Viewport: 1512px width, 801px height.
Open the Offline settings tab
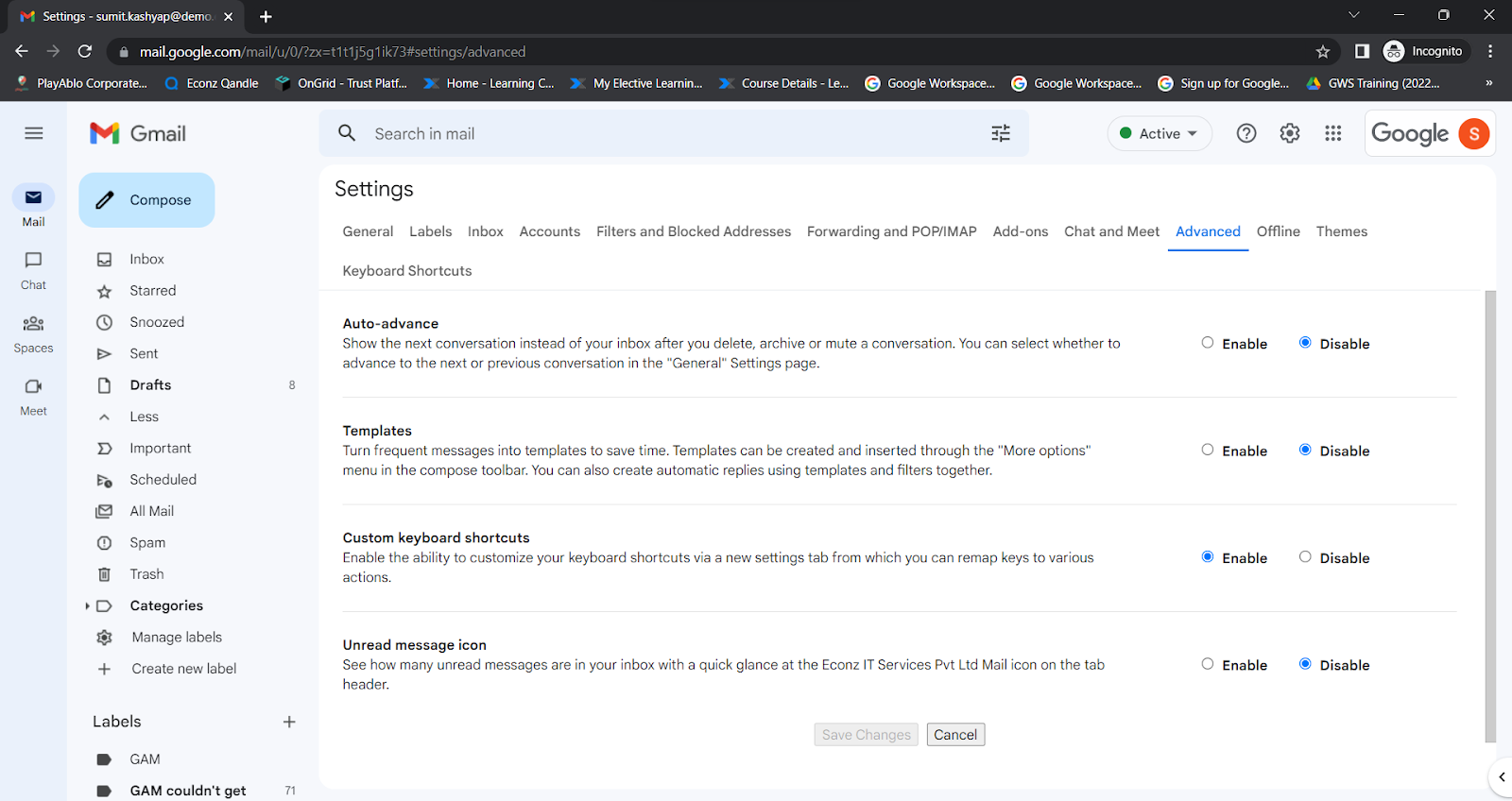1279,231
